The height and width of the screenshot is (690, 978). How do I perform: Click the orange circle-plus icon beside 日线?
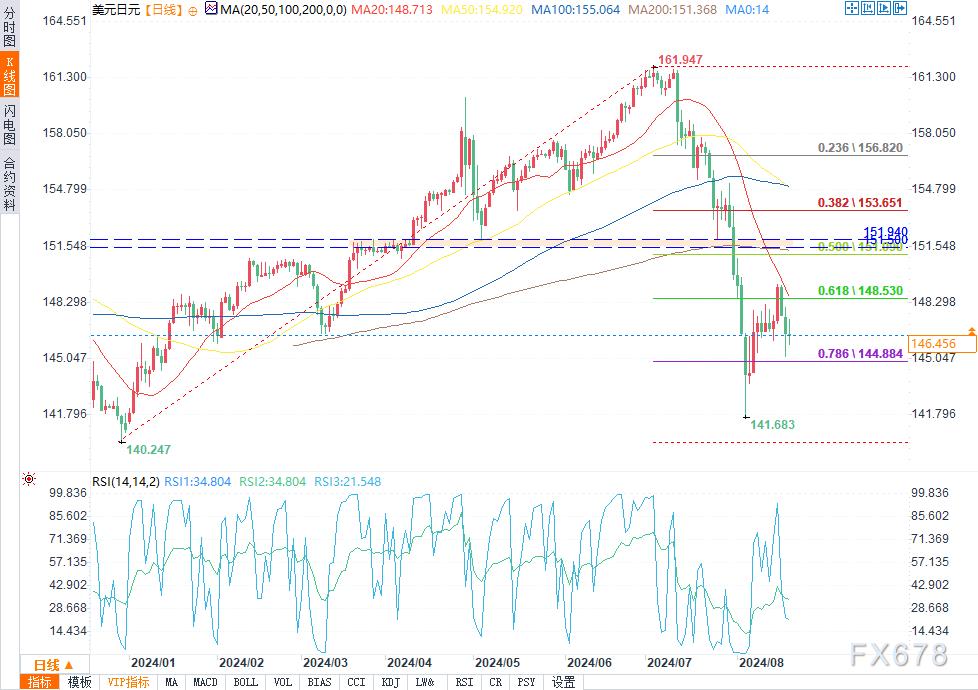click(193, 11)
